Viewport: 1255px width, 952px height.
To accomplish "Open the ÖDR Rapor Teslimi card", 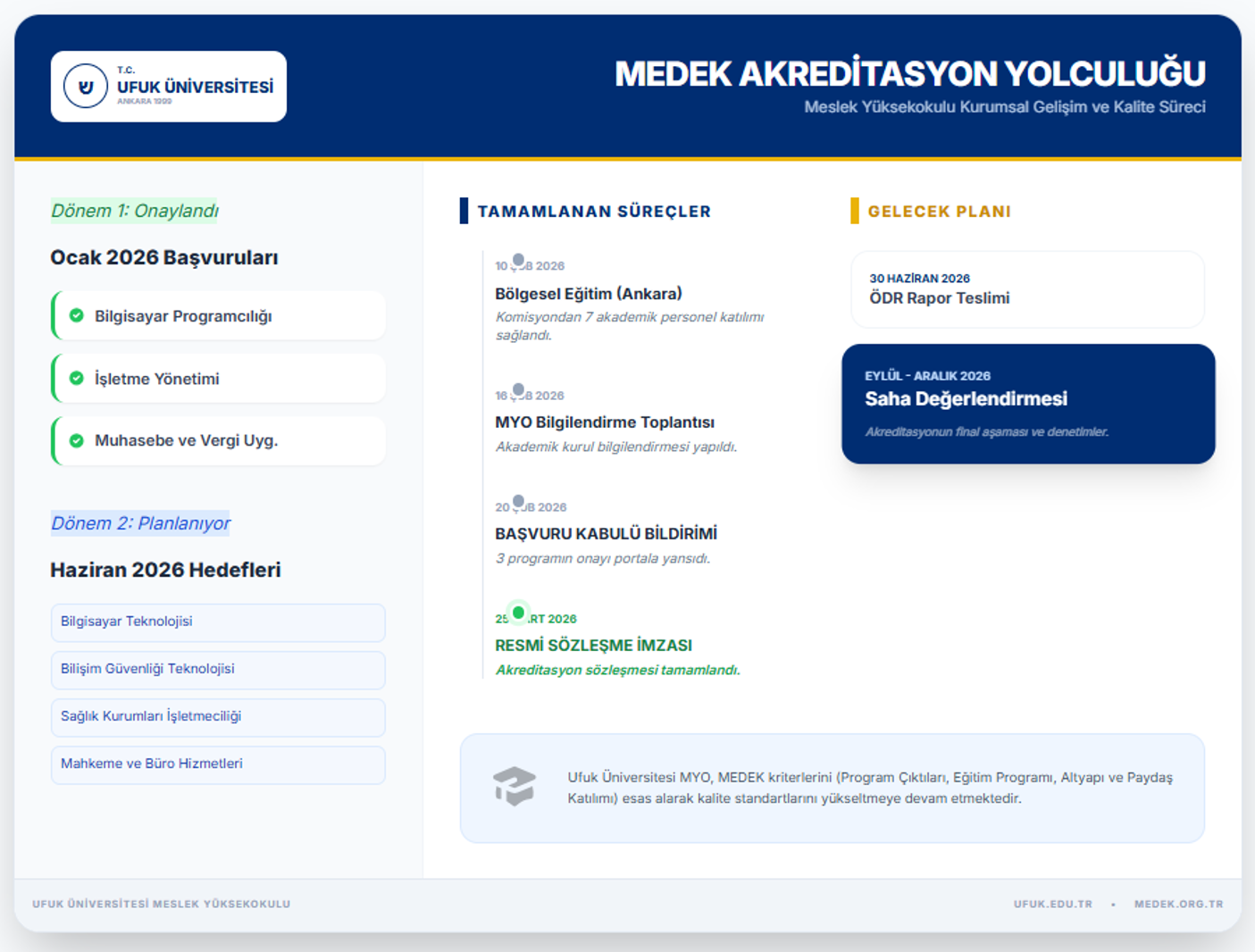I will [1027, 289].
